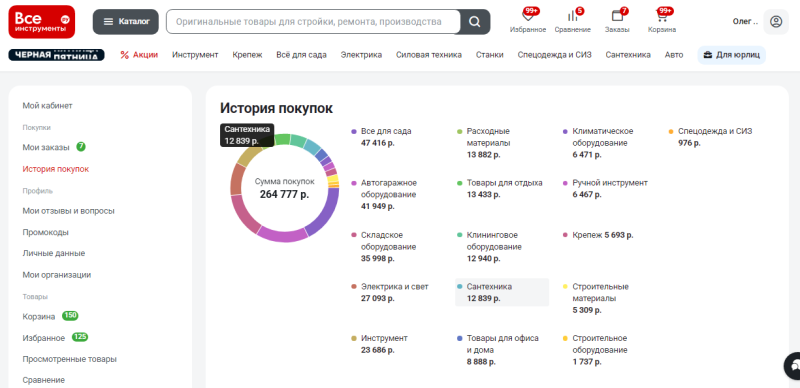Click the user profile avatar icon
The height and width of the screenshot is (388, 800).
click(776, 22)
